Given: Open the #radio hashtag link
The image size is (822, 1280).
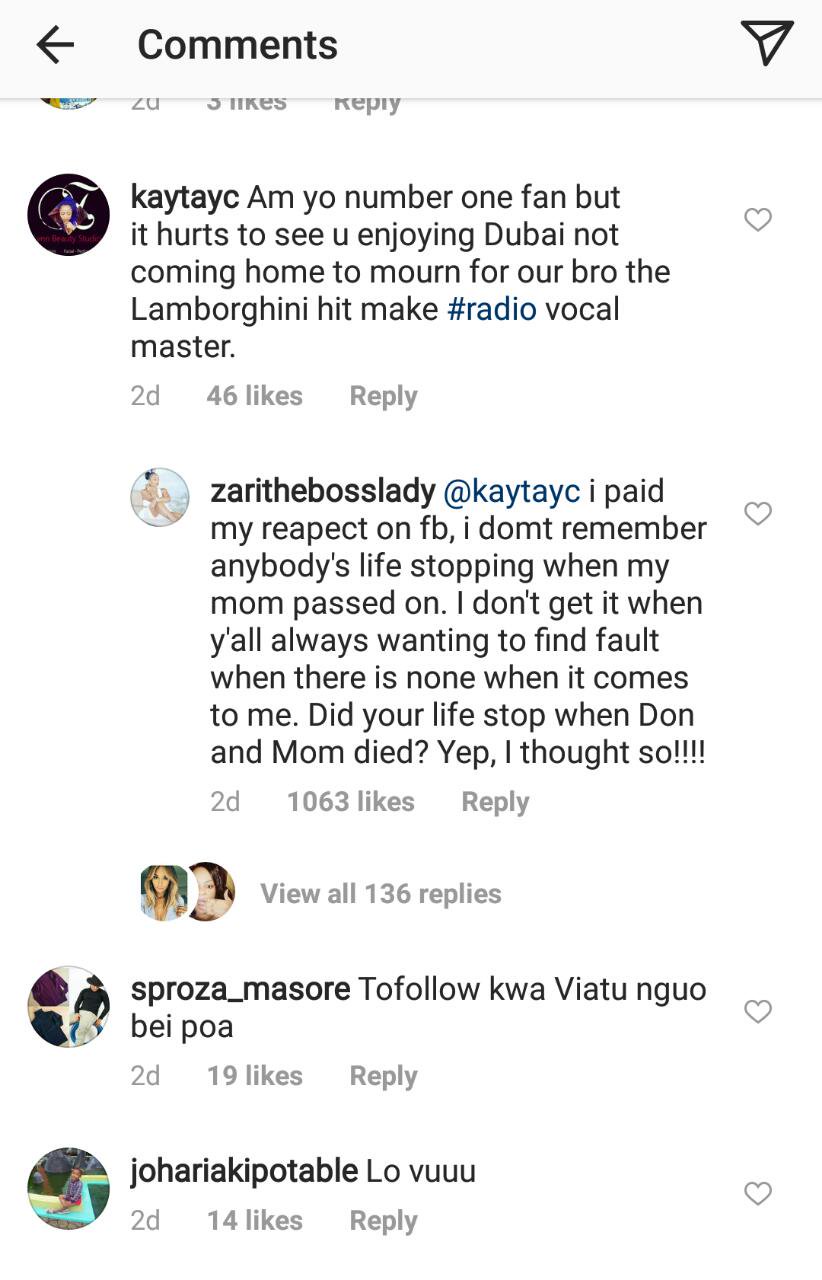Looking at the screenshot, I should [x=491, y=309].
